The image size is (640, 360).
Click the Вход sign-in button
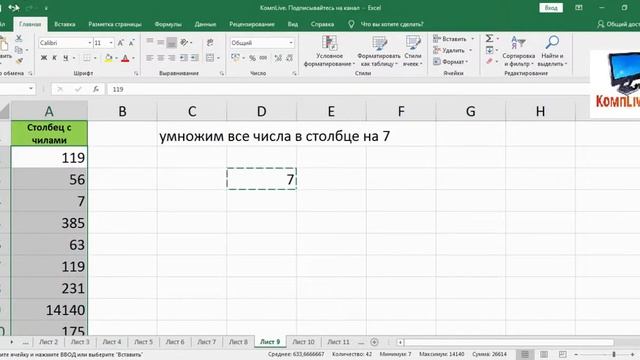pyautogui.click(x=551, y=8)
